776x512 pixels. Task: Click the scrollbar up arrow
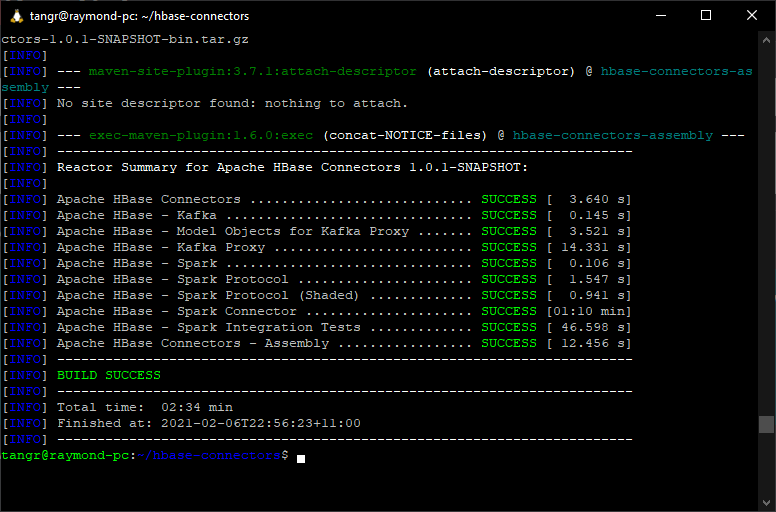click(x=767, y=40)
